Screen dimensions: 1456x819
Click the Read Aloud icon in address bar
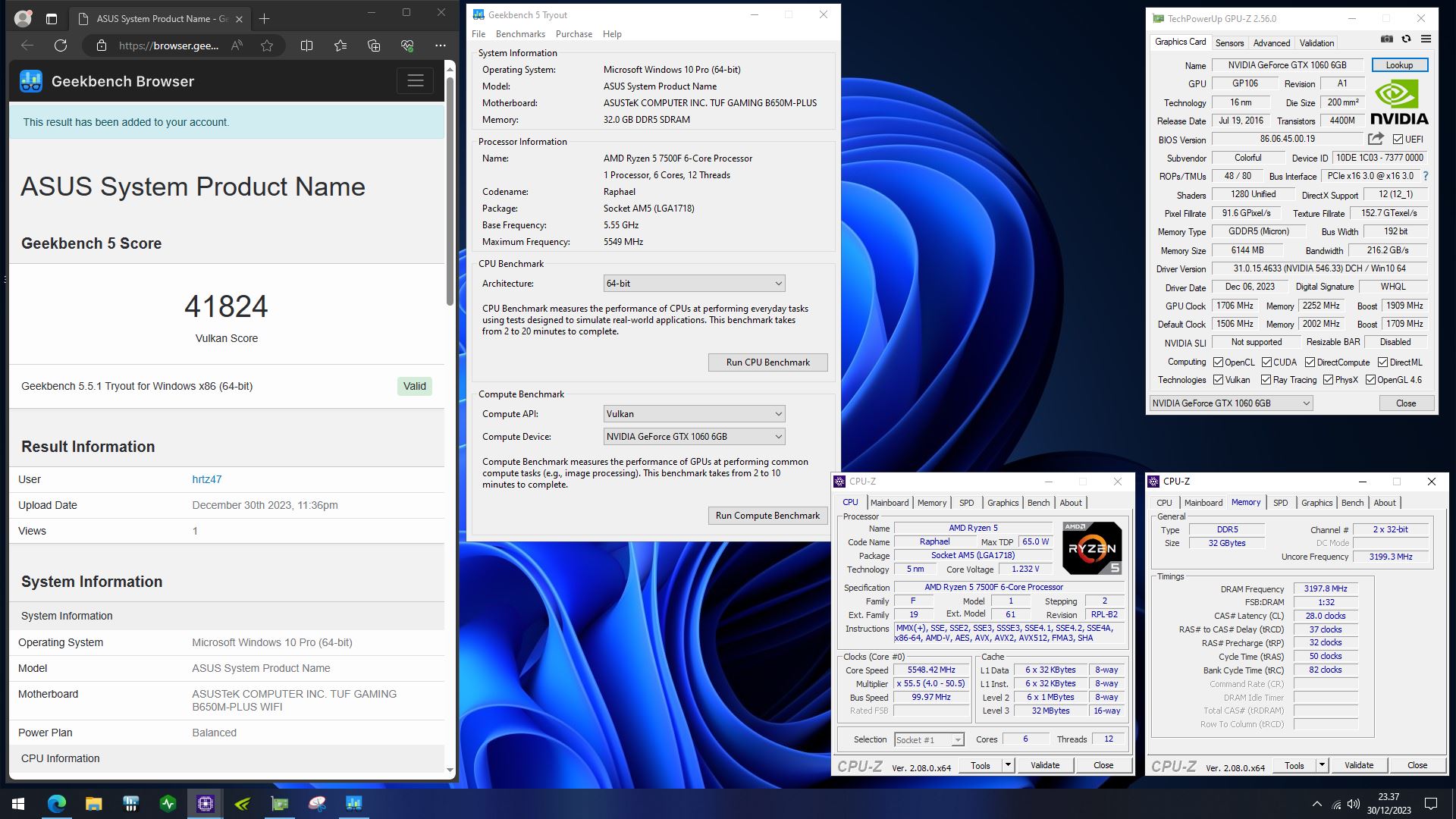[237, 45]
